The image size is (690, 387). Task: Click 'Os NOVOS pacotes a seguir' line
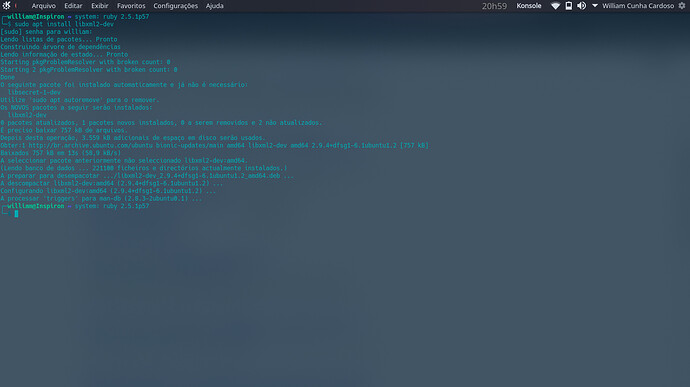[76, 107]
